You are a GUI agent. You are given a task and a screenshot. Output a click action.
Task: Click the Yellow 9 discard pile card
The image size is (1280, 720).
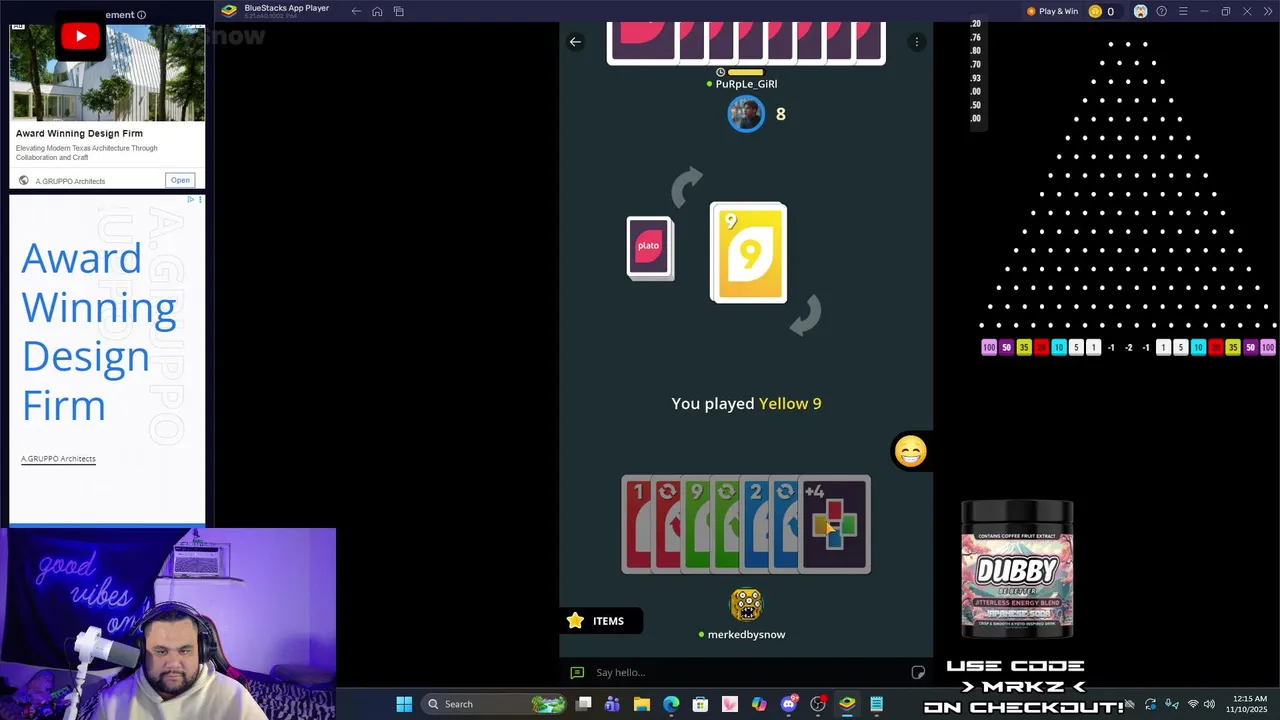point(748,252)
